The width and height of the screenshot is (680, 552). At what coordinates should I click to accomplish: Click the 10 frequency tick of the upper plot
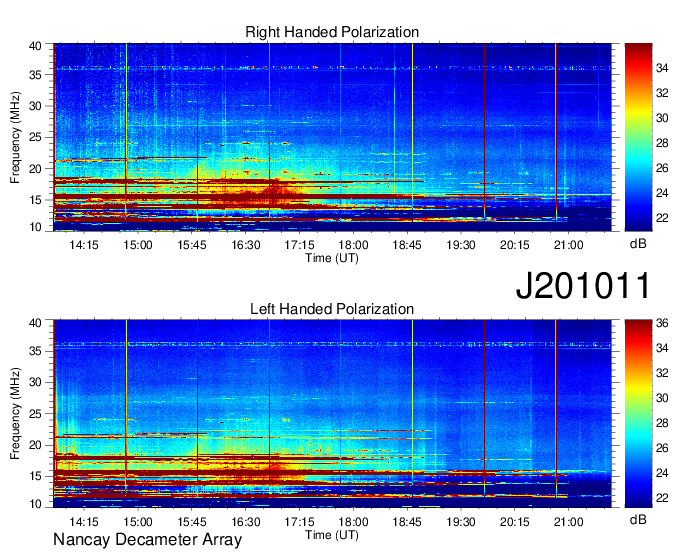(x=35, y=227)
